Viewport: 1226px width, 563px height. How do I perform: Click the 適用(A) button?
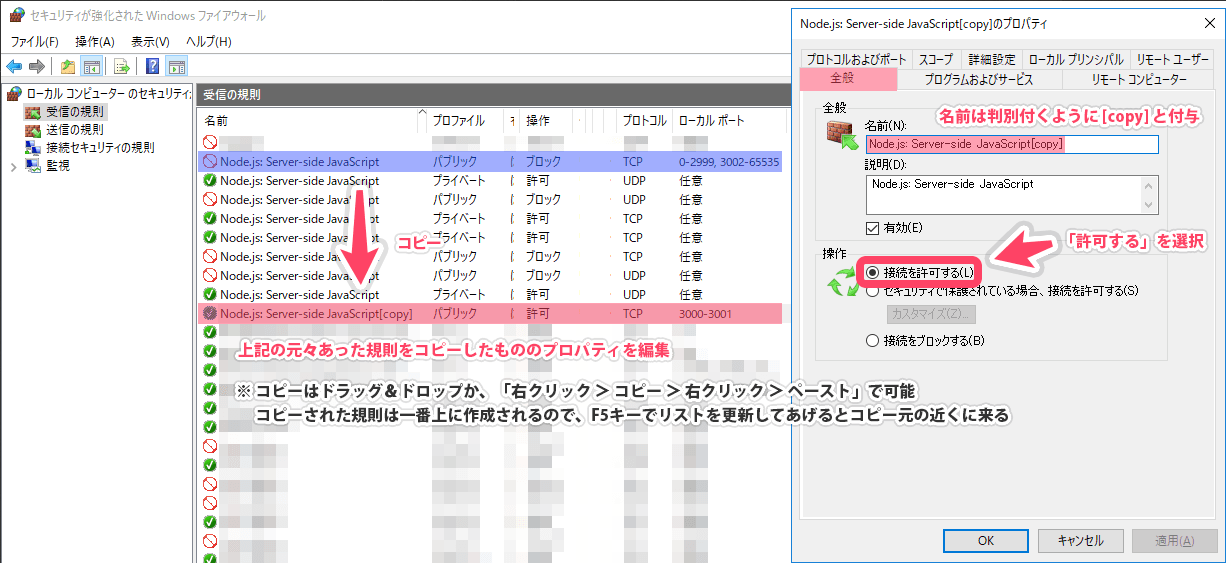tap(1173, 540)
